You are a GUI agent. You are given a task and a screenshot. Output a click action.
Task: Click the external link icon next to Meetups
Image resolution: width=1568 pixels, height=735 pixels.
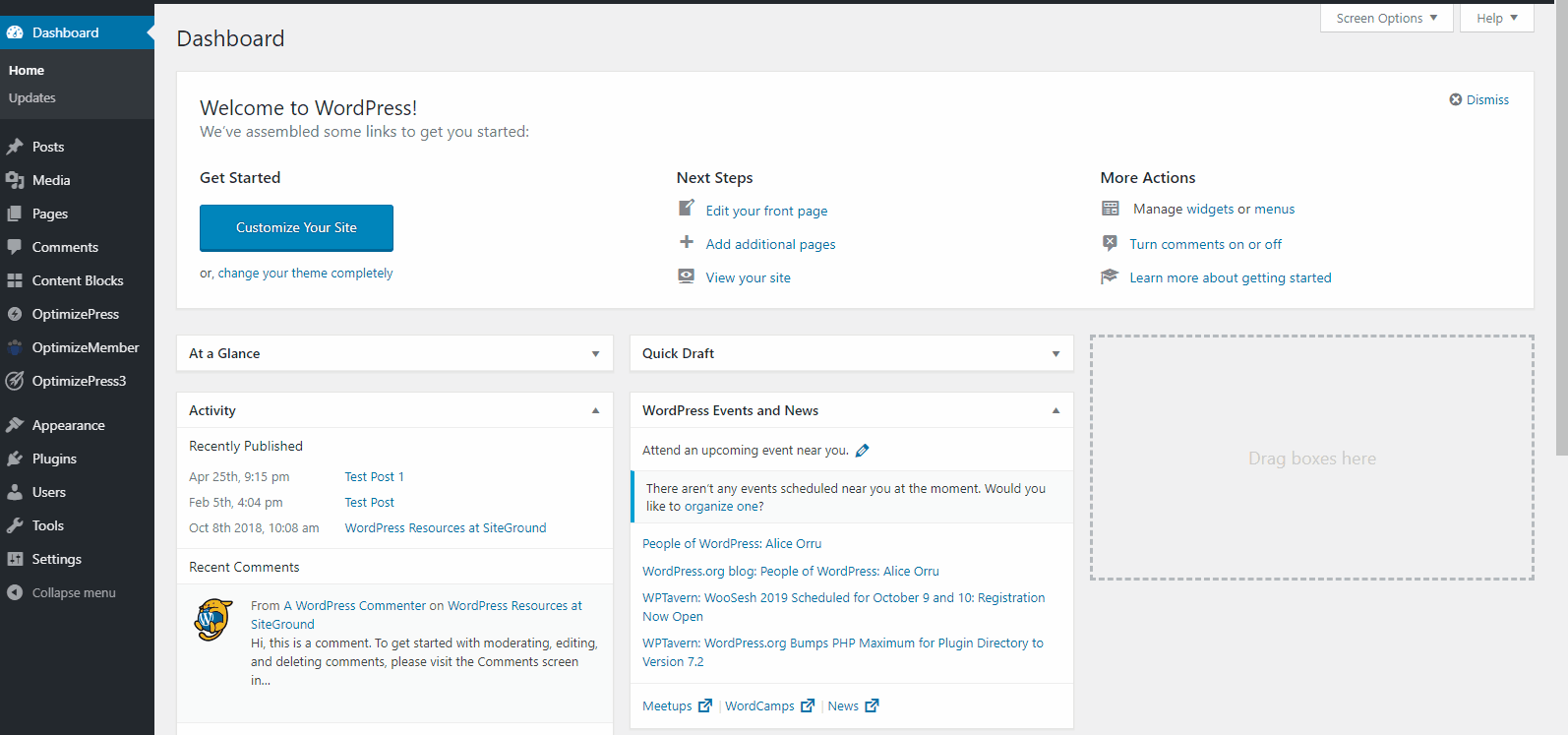(705, 705)
